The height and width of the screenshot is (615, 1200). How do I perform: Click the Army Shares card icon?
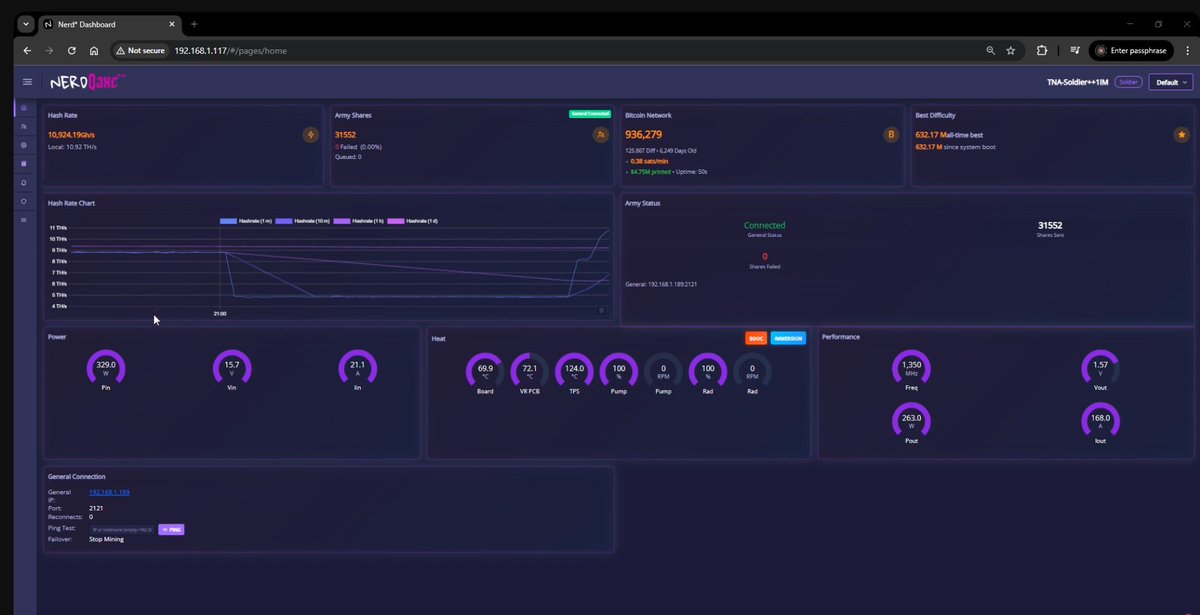(x=601, y=134)
